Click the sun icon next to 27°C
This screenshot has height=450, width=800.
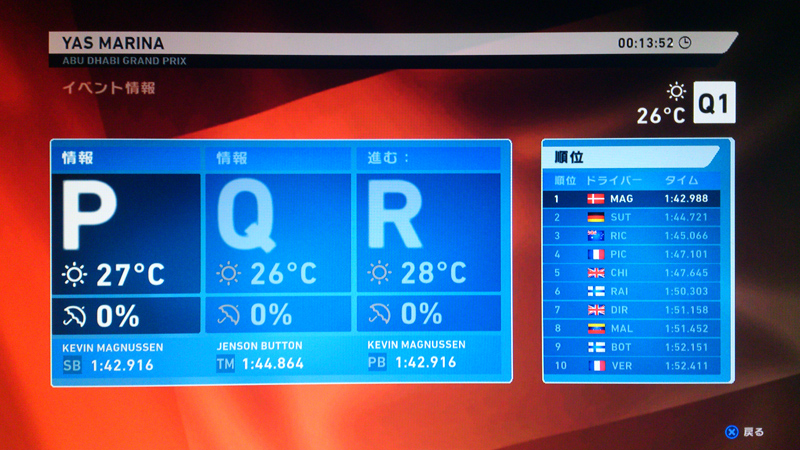(74, 275)
